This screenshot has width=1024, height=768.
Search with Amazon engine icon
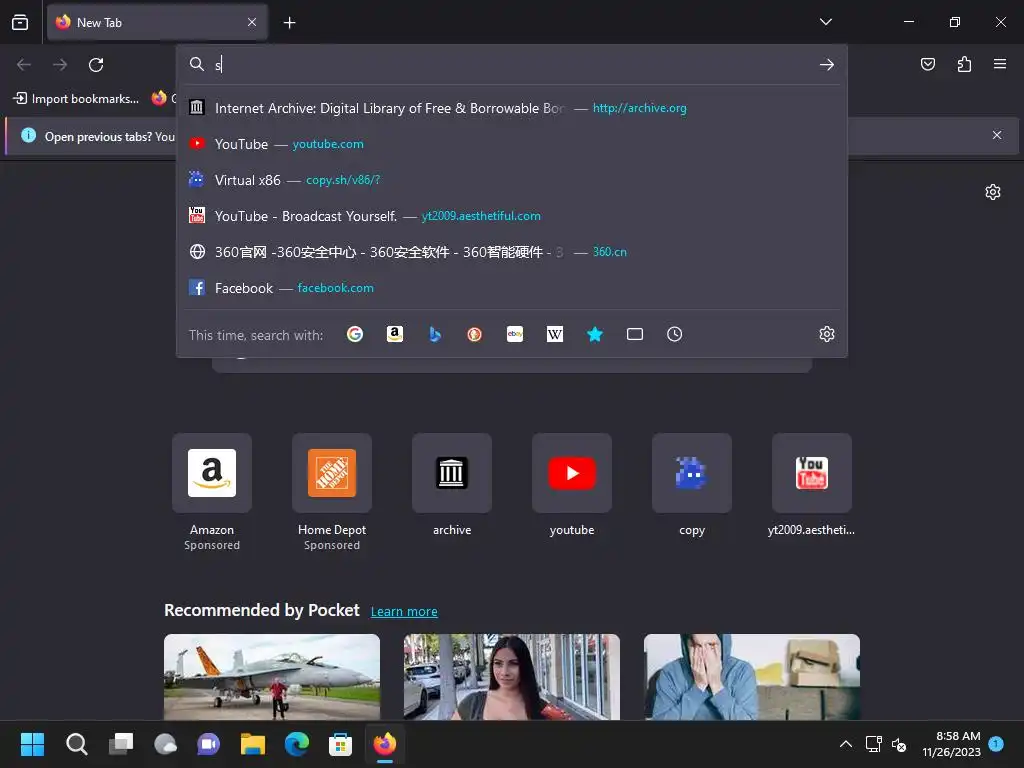click(x=394, y=334)
